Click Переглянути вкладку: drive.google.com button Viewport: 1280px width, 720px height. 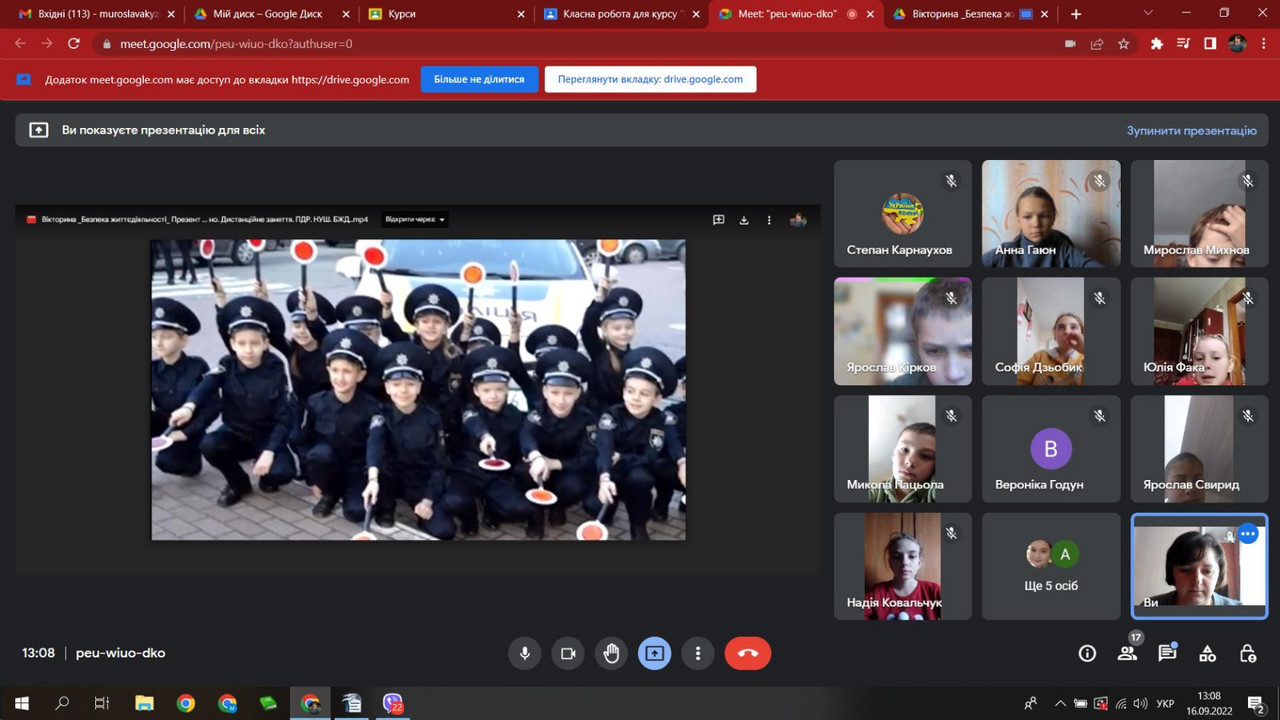(650, 79)
